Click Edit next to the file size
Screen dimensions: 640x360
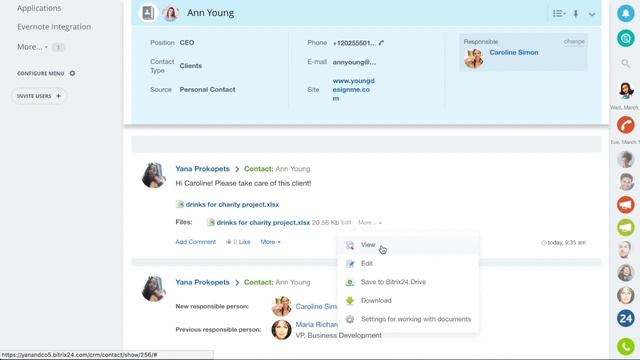click(x=346, y=222)
